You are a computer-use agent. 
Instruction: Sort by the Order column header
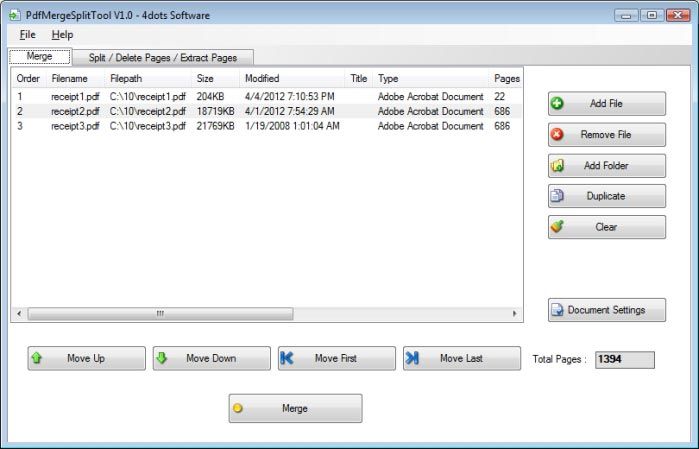pos(28,78)
